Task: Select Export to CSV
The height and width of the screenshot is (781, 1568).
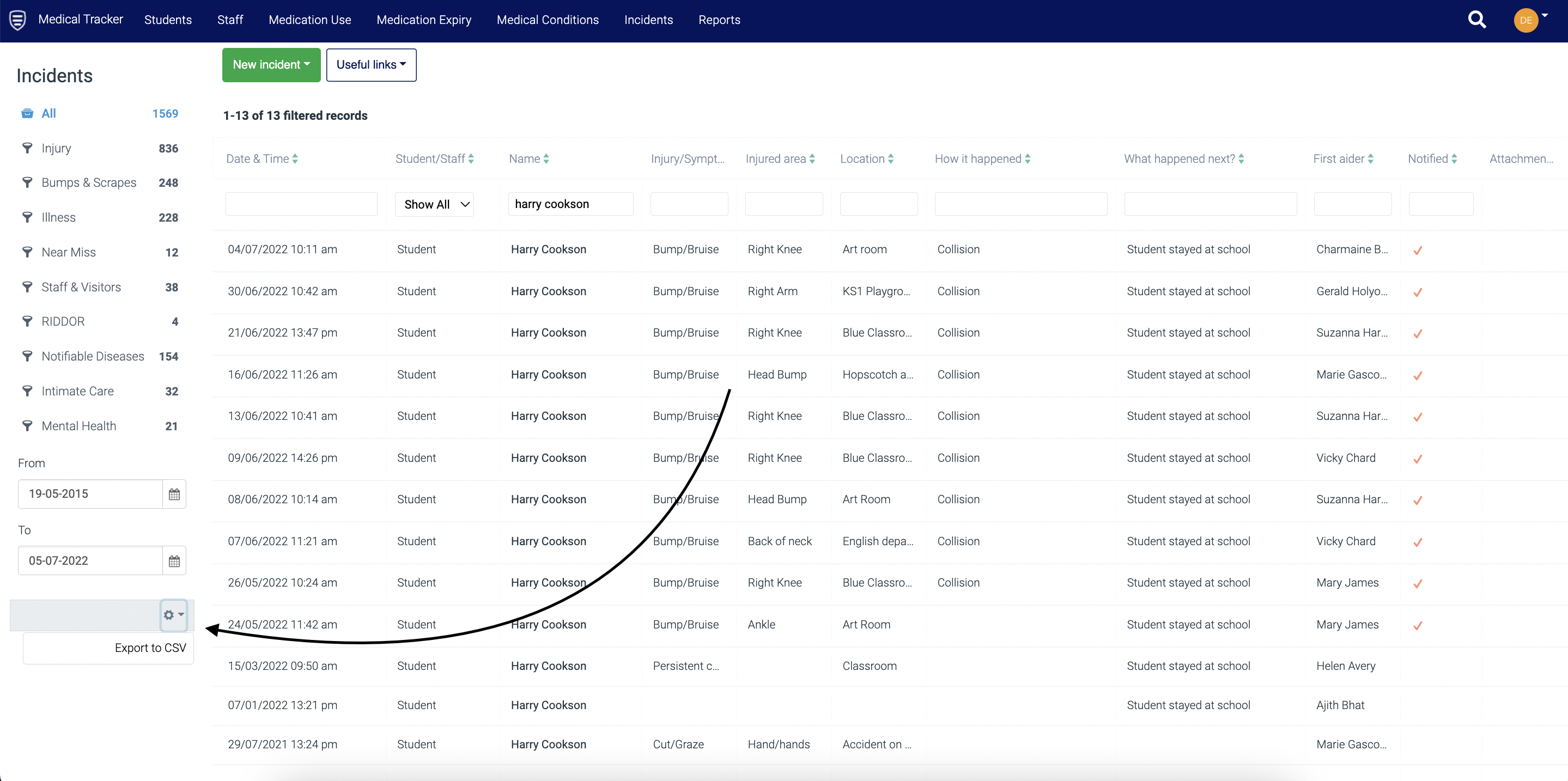Action: [x=150, y=648]
